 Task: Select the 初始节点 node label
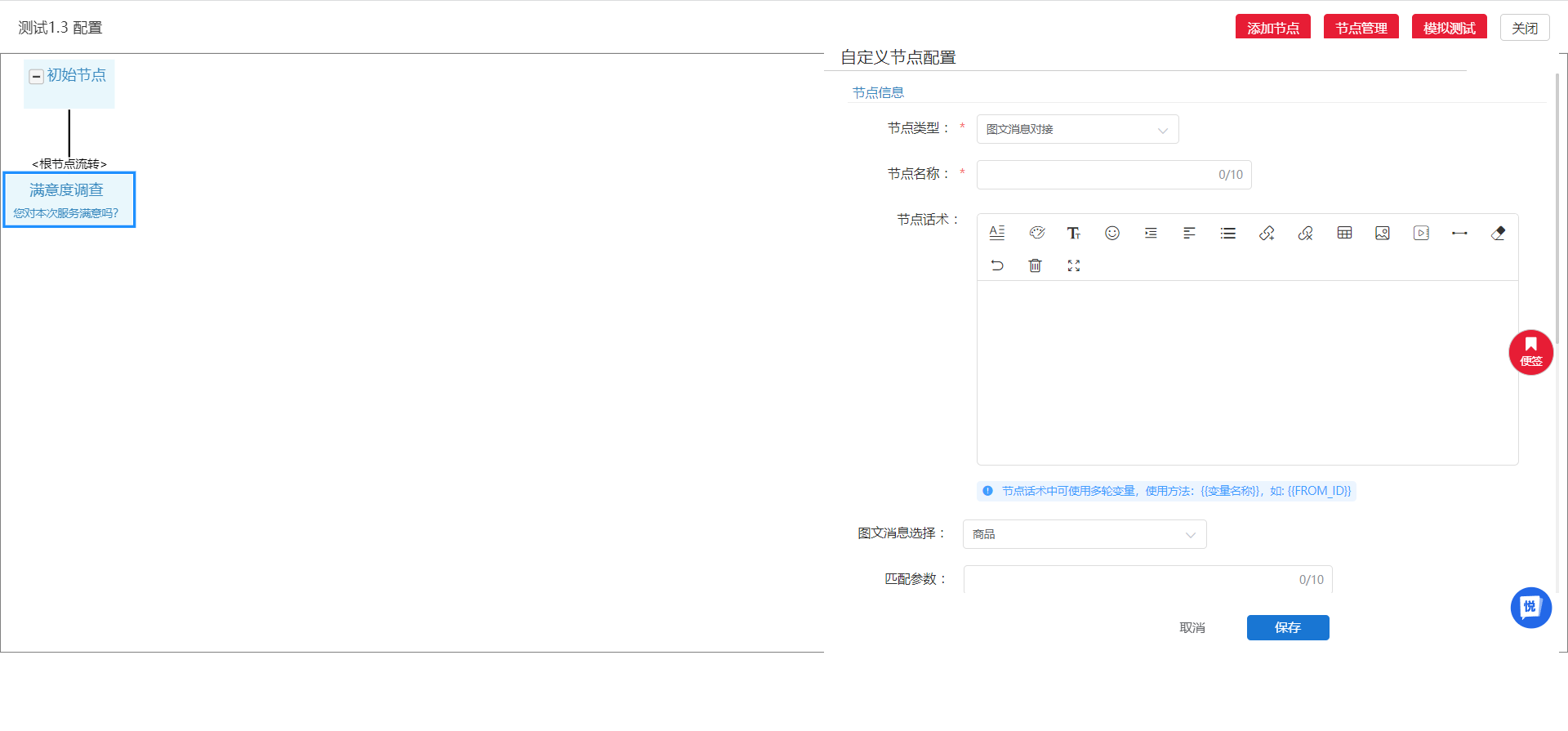pyautogui.click(x=76, y=75)
